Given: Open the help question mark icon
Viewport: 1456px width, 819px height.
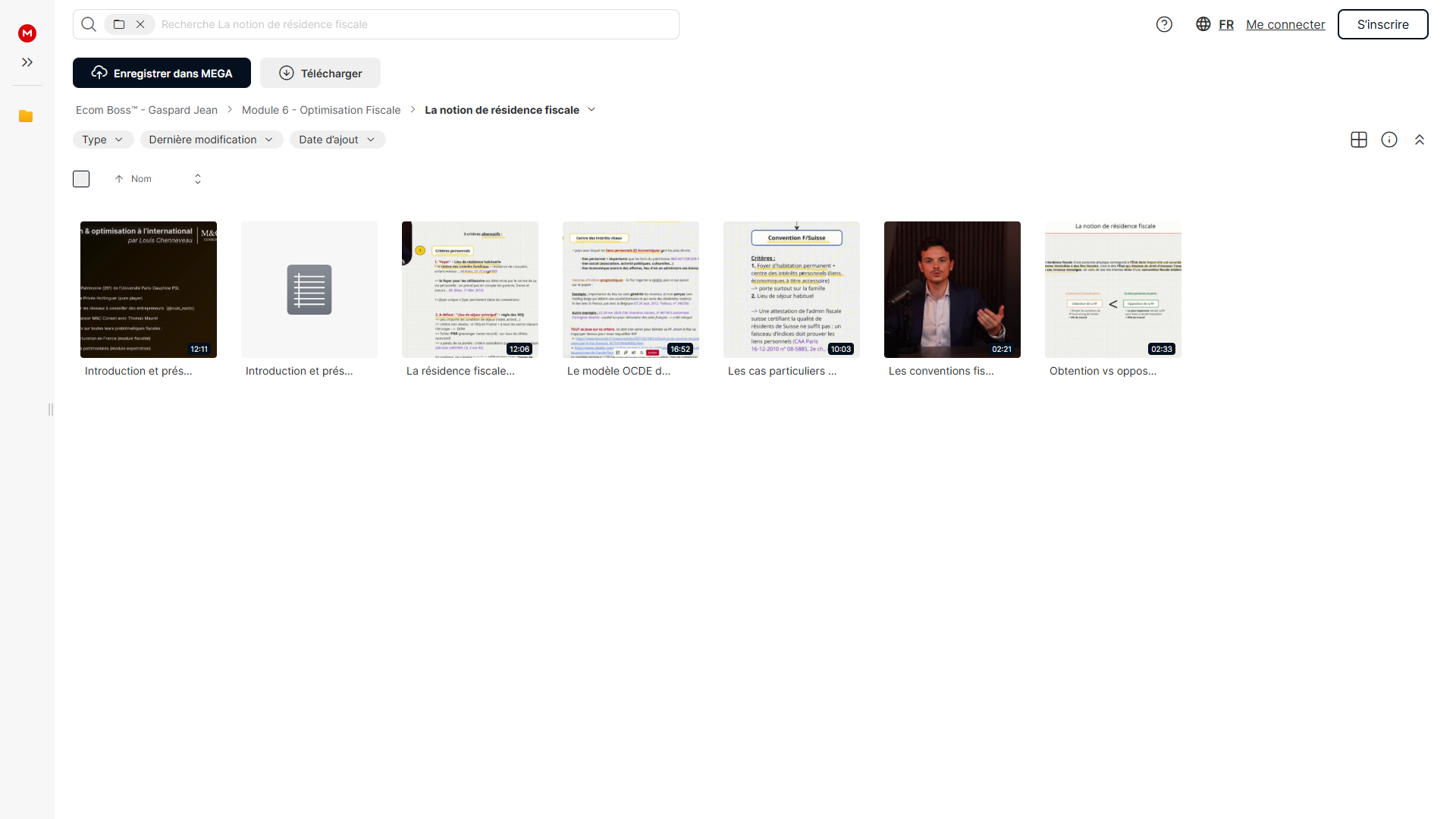Looking at the screenshot, I should tap(1164, 24).
